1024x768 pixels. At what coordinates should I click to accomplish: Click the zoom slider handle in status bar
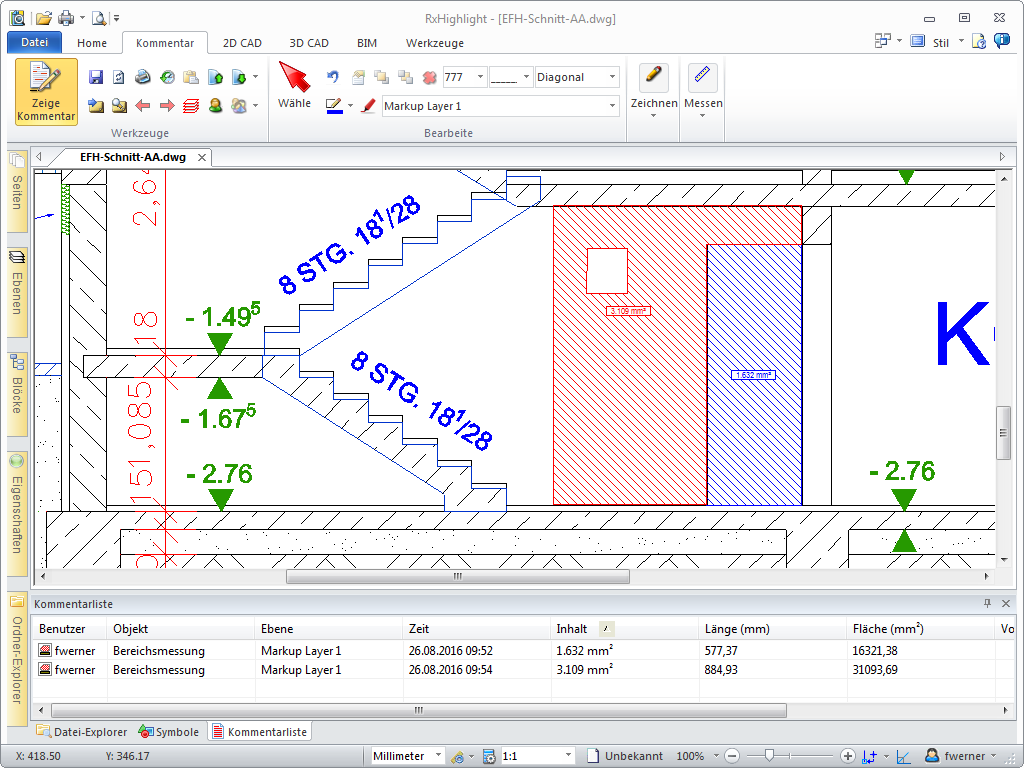(x=768, y=756)
